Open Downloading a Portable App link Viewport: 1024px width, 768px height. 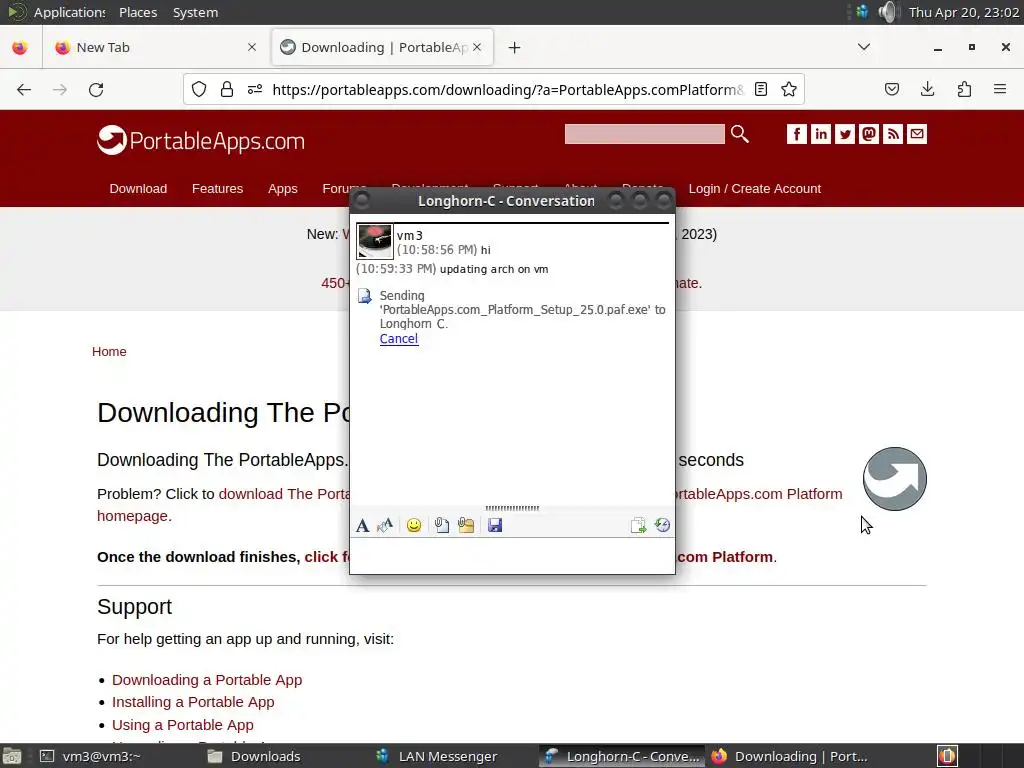[207, 680]
